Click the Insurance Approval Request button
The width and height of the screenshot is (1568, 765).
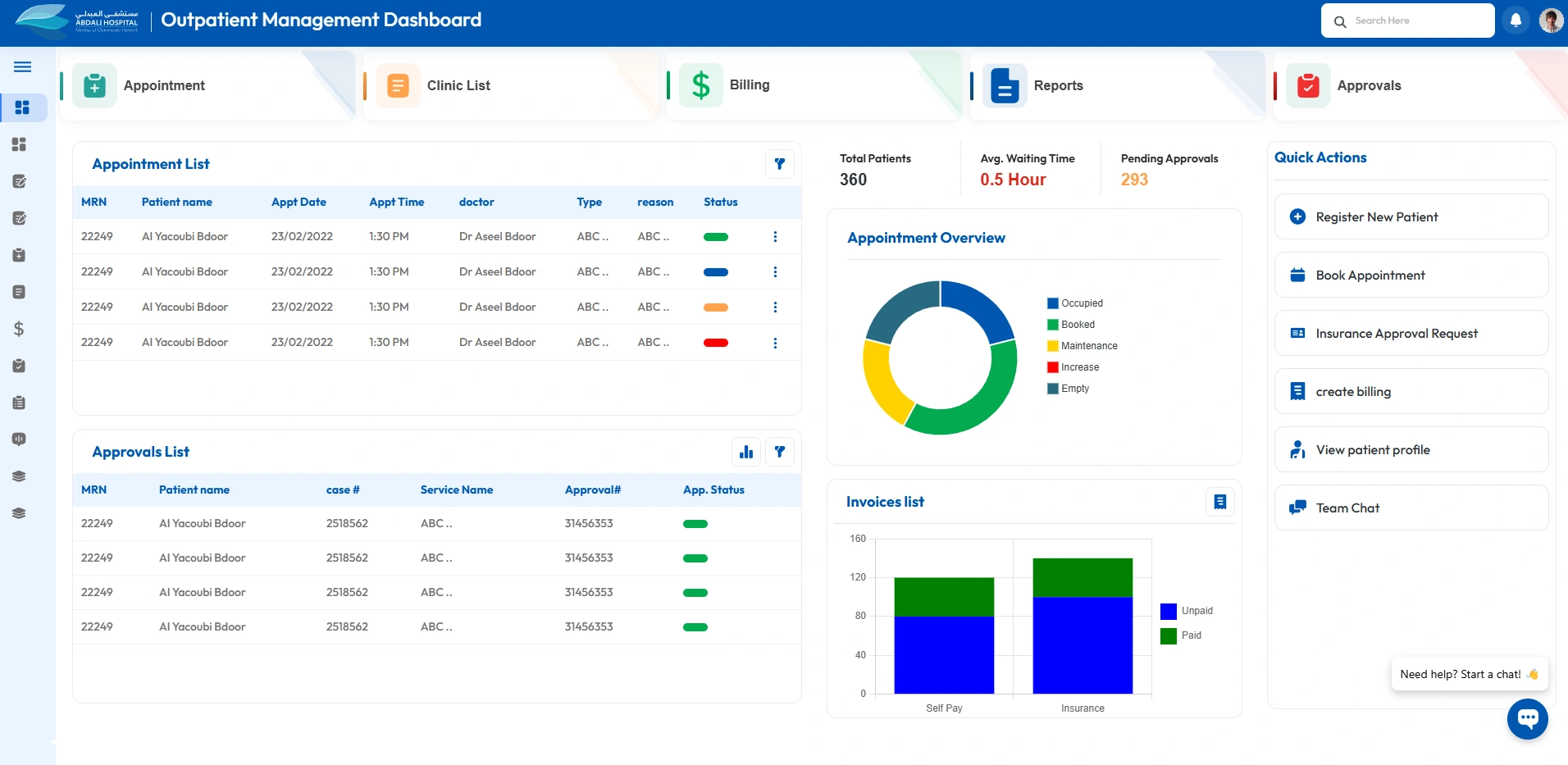[1411, 334]
